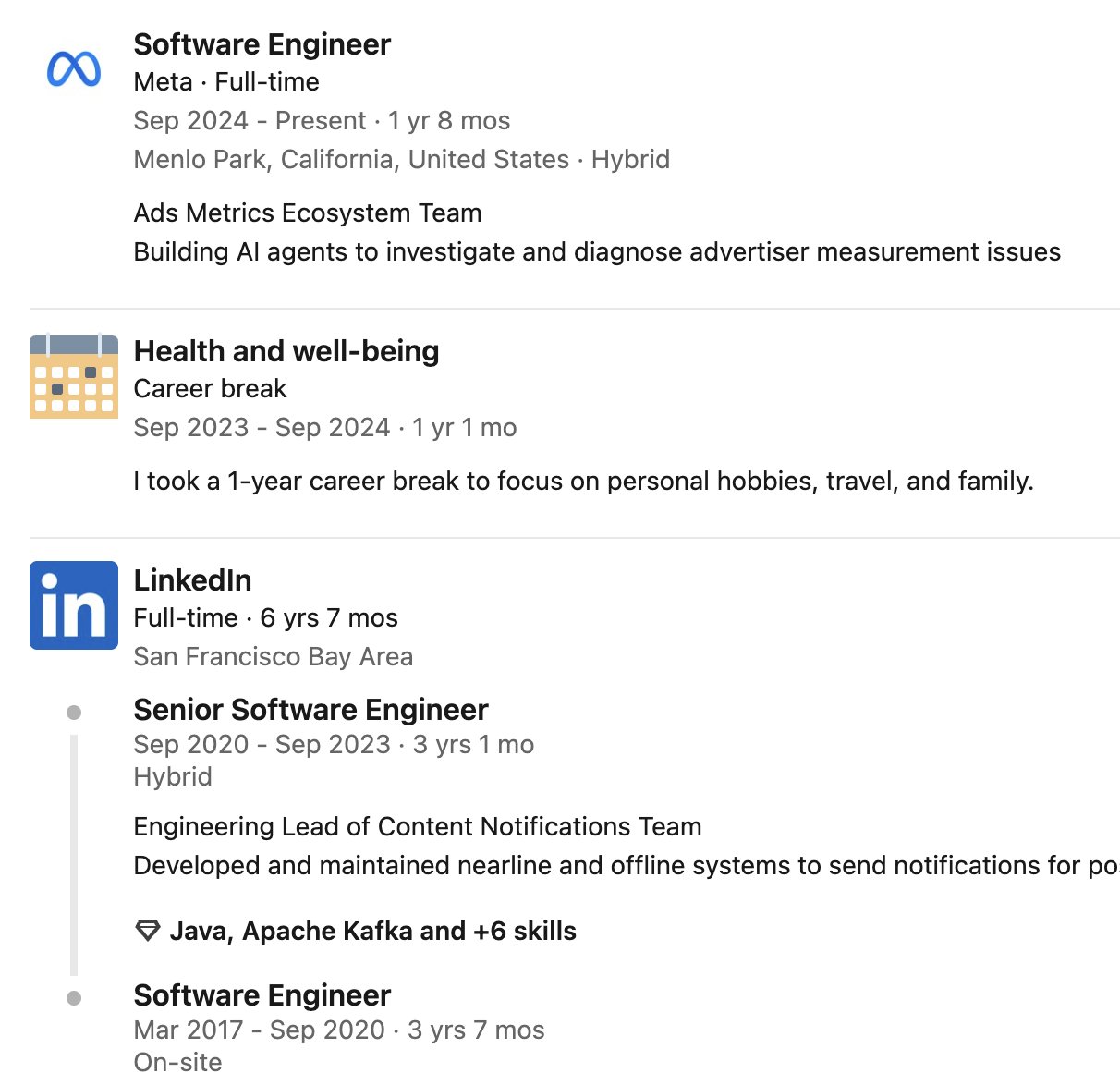Open the Health and well-being entry title
The height and width of the screenshot is (1085, 1120).
[x=286, y=351]
